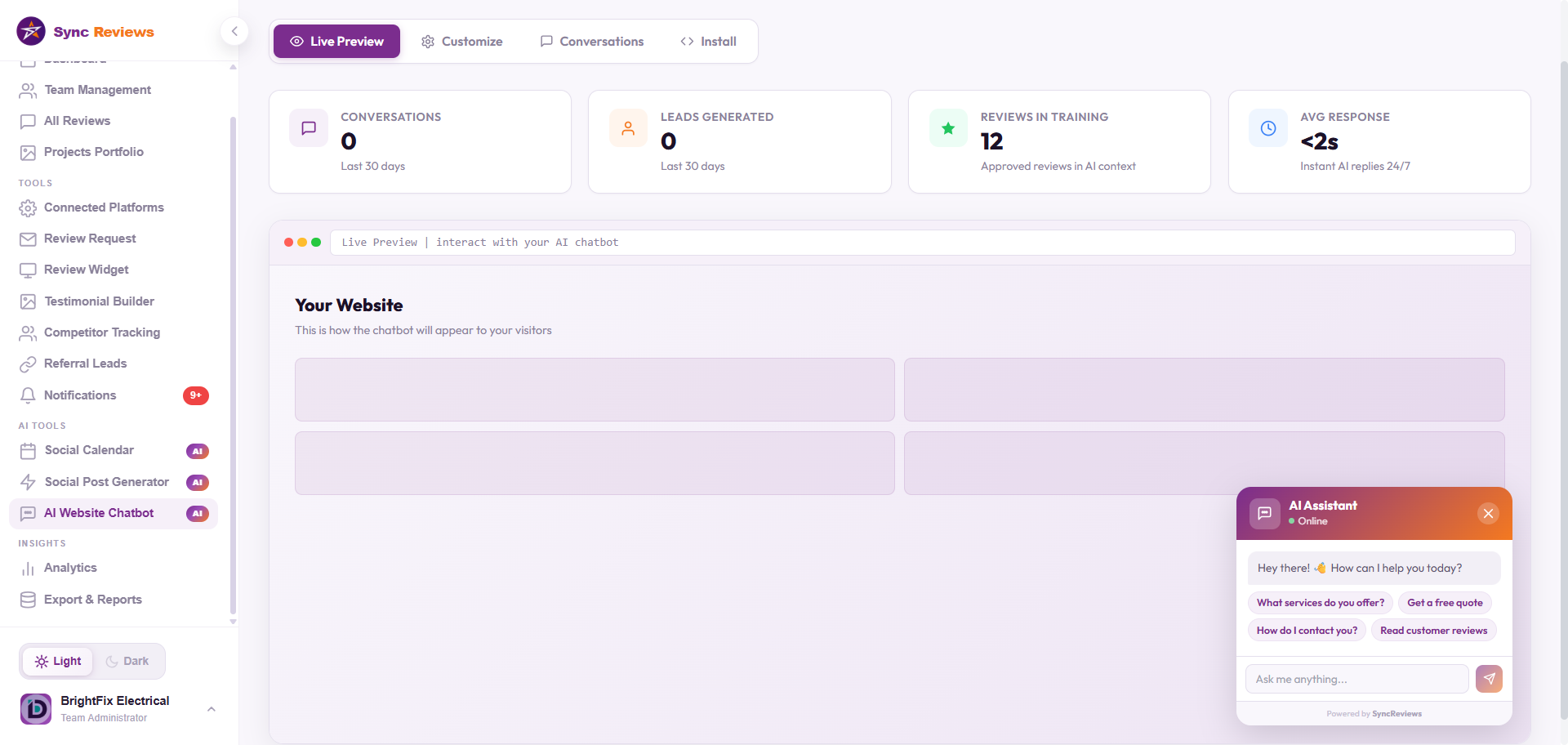Click AI Assistant chat header icon
The height and width of the screenshot is (745, 1568).
pyautogui.click(x=1264, y=514)
